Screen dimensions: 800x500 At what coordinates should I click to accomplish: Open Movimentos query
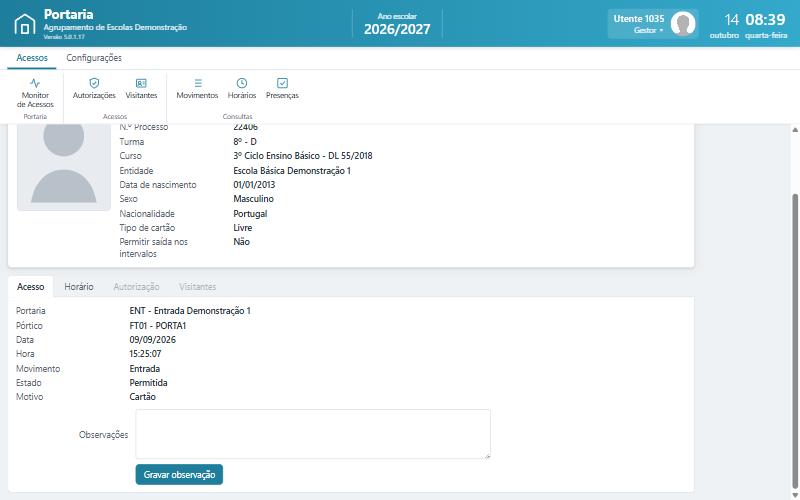pyautogui.click(x=197, y=89)
